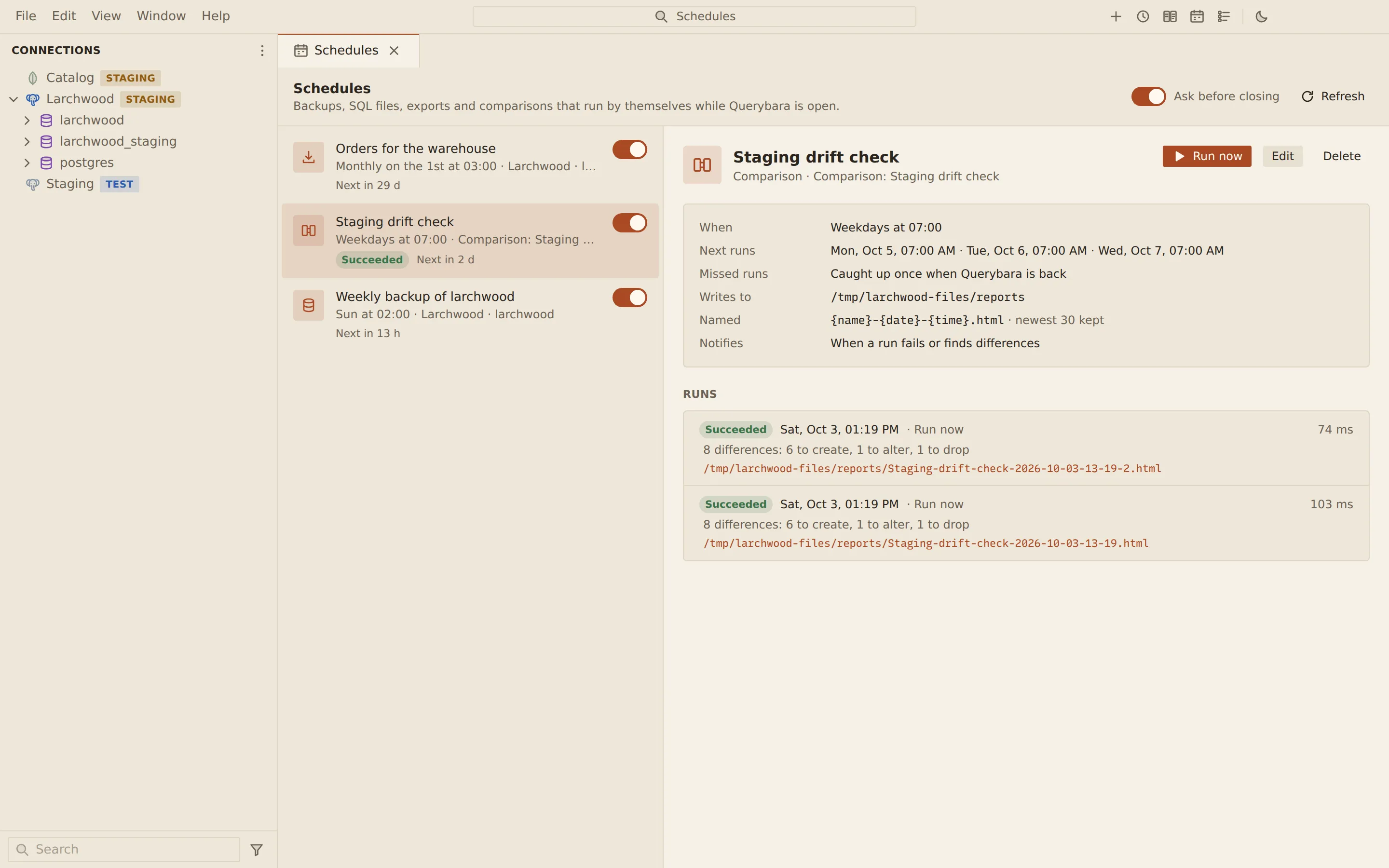The height and width of the screenshot is (868, 1389).
Task: Open the schedules calendar toolbar icon
Action: pyautogui.click(x=1196, y=17)
